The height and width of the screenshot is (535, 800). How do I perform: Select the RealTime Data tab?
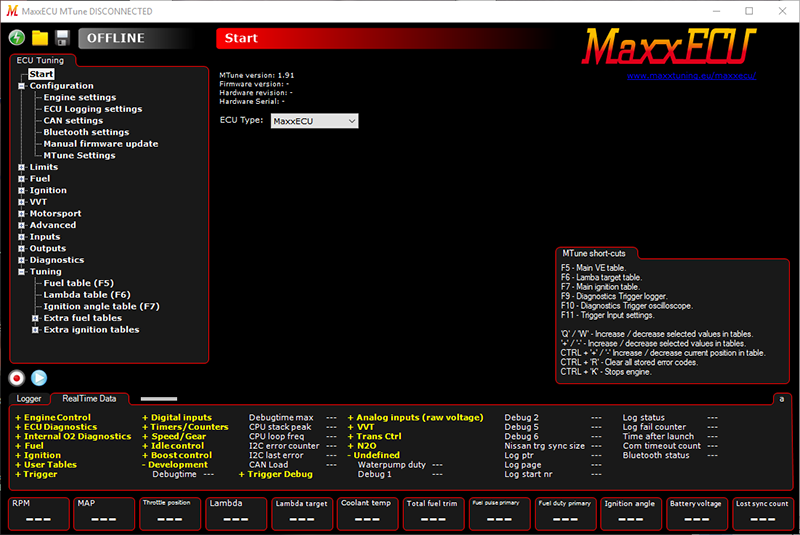(x=88, y=398)
